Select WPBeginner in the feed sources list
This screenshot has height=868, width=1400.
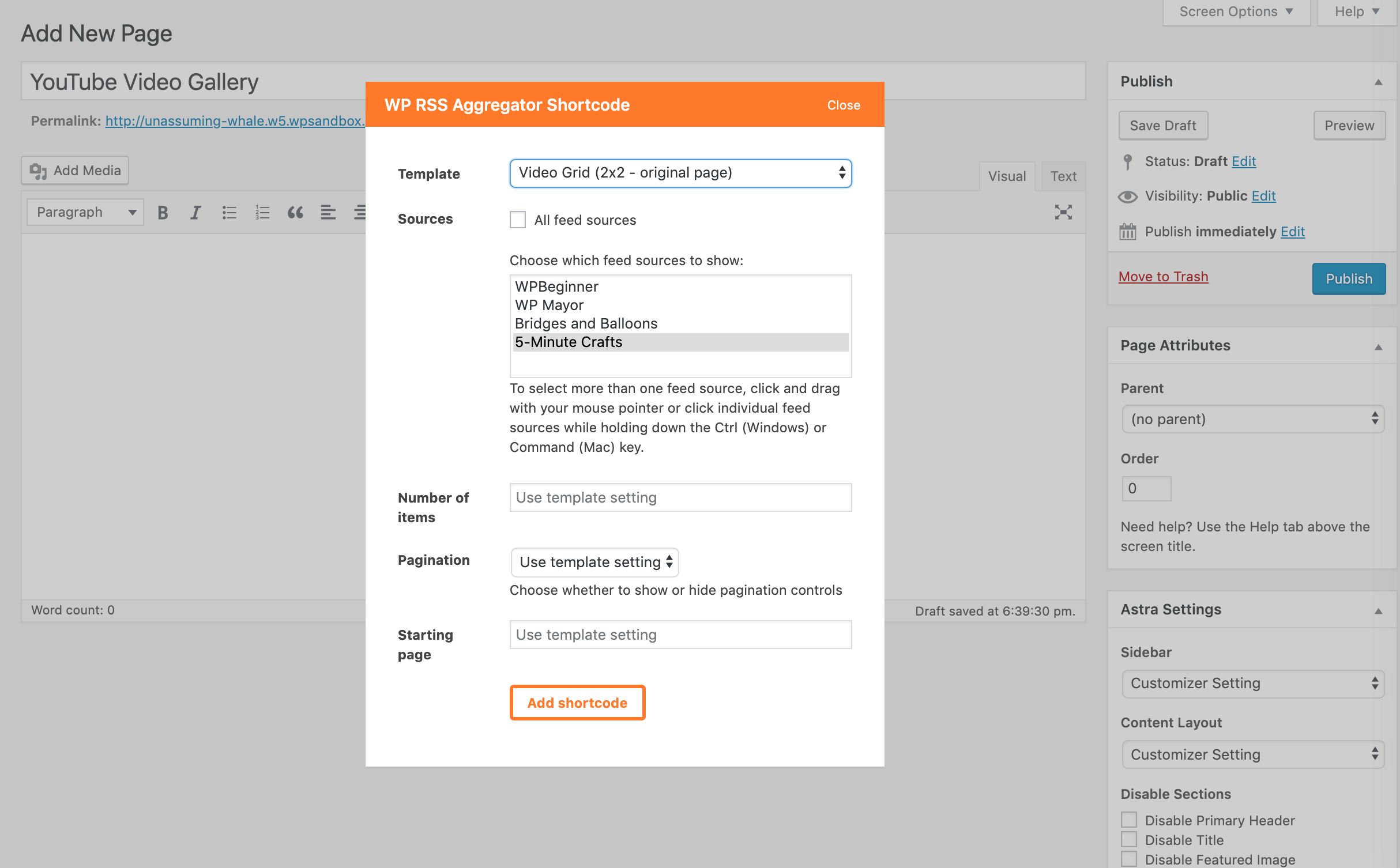click(x=680, y=286)
